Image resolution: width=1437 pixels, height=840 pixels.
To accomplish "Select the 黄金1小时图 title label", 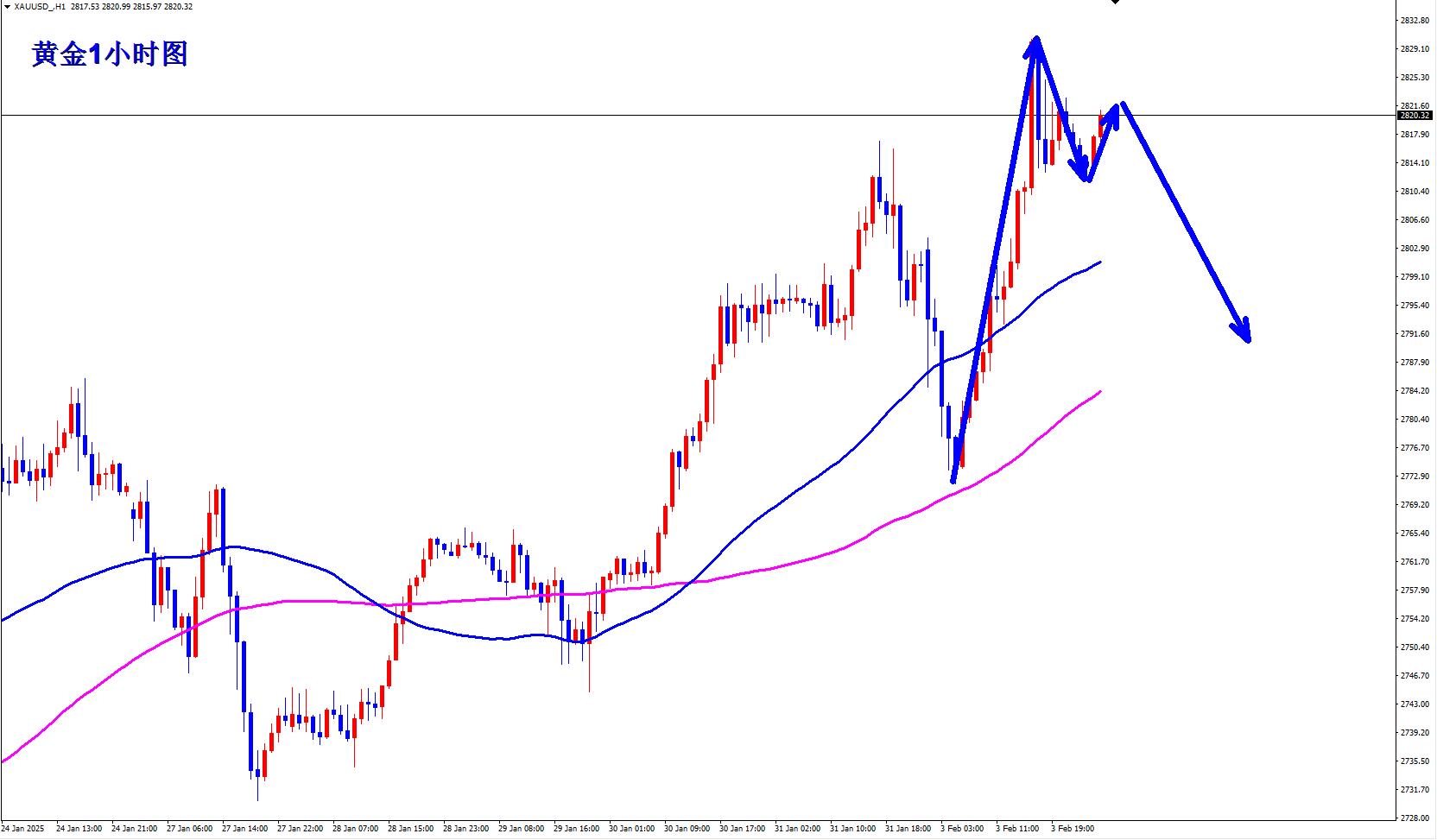I will pyautogui.click(x=110, y=54).
